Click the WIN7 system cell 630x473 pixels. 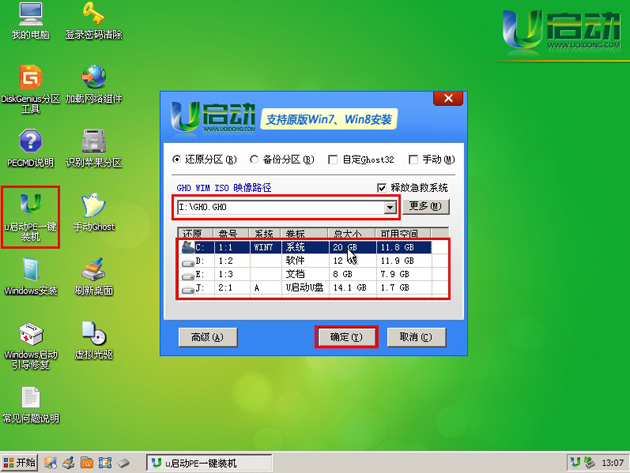pos(264,247)
